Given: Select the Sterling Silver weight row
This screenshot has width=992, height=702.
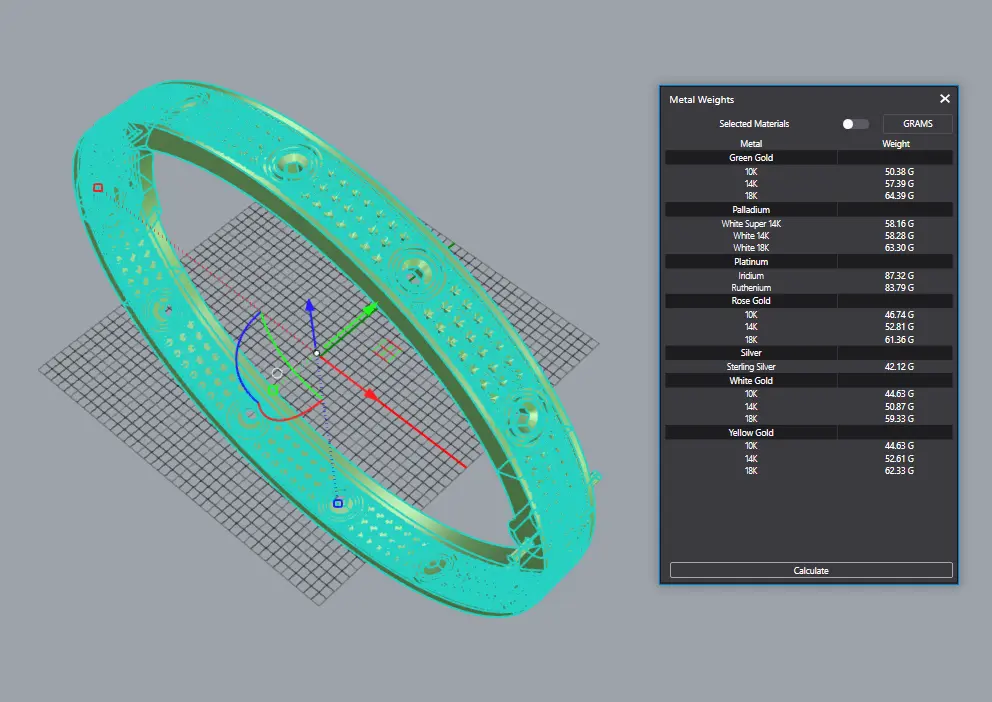Looking at the screenshot, I should (808, 367).
